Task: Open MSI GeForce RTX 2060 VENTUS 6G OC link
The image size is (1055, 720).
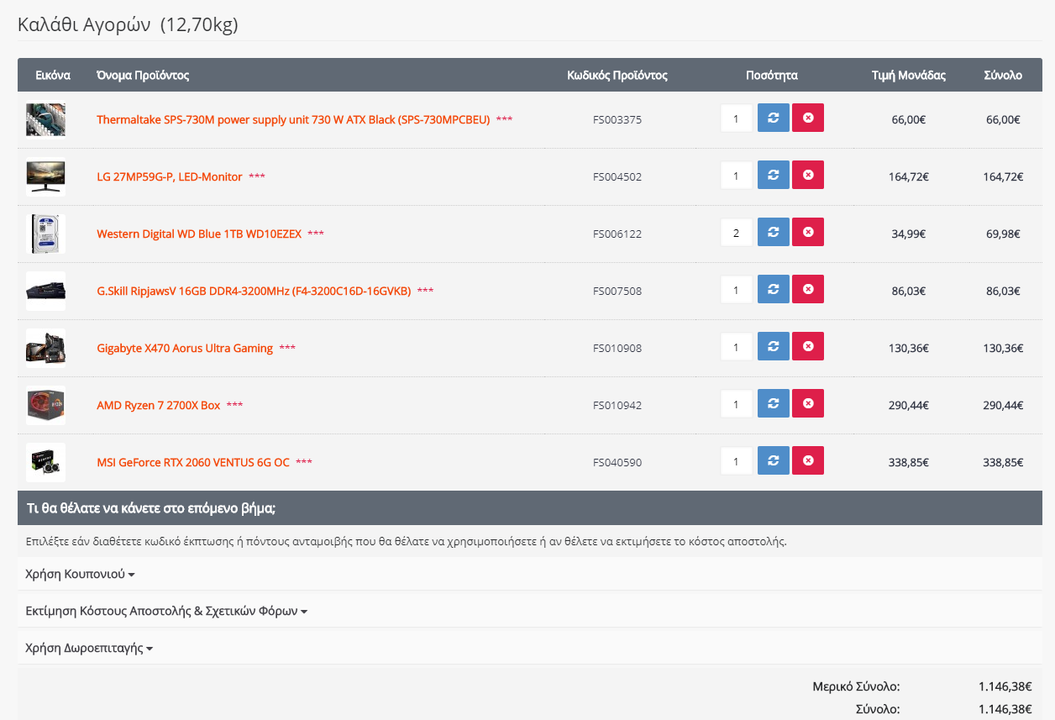Action: point(193,463)
